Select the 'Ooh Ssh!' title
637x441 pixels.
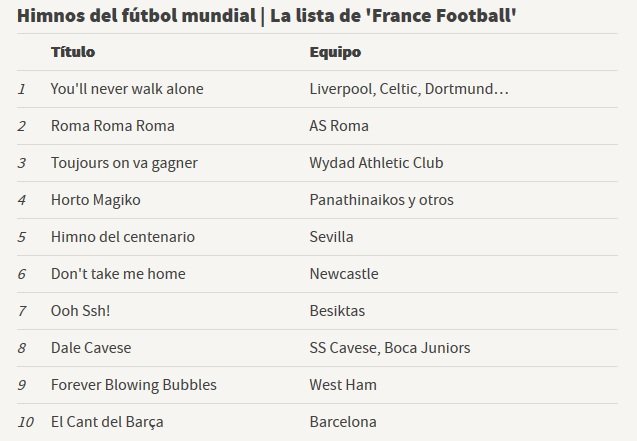tap(80, 311)
